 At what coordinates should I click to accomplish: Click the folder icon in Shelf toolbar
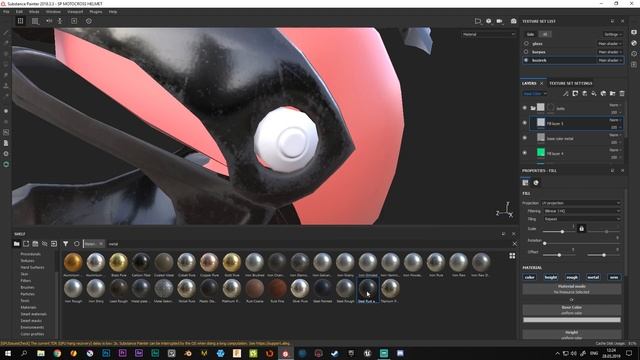point(16,244)
